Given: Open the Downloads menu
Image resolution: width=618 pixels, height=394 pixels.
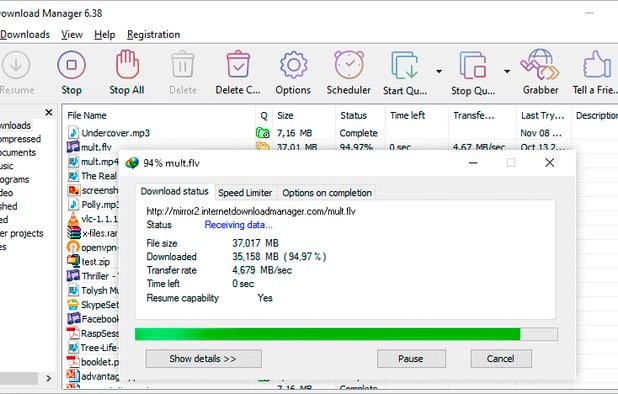Looking at the screenshot, I should (25, 35).
